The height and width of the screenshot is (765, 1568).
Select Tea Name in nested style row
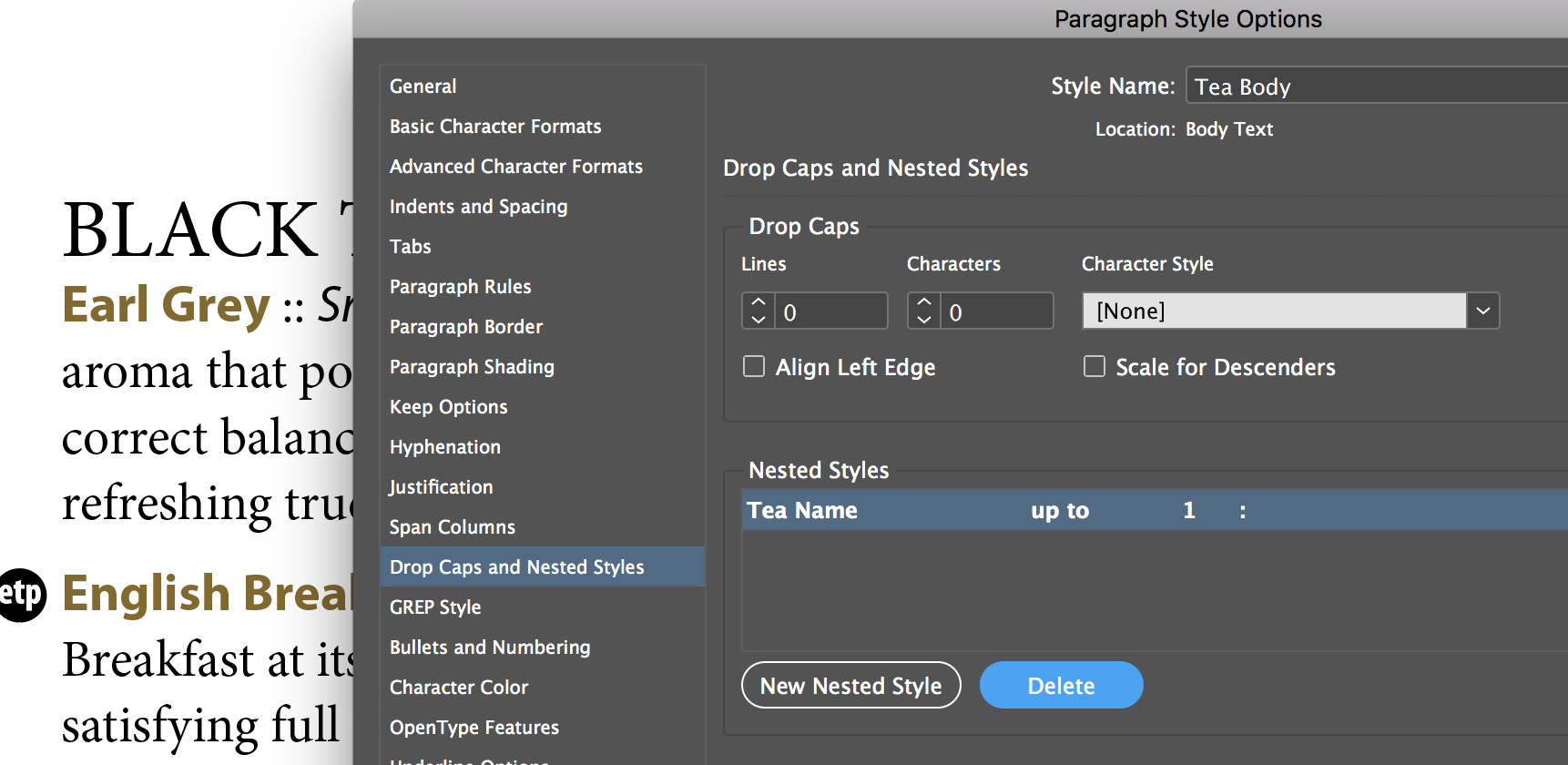coord(802,510)
